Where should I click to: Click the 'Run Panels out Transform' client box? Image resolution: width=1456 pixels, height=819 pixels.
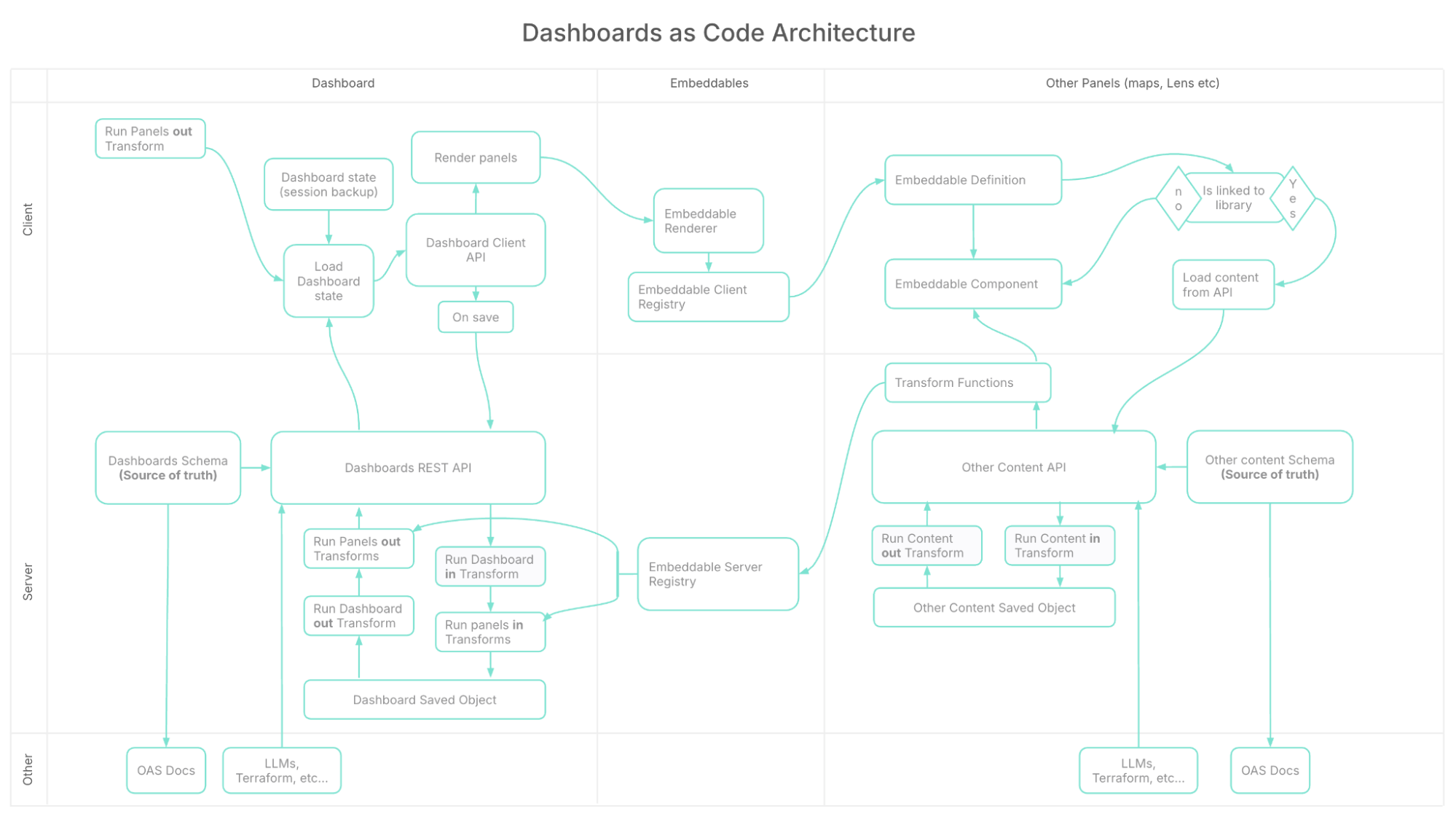[x=150, y=138]
